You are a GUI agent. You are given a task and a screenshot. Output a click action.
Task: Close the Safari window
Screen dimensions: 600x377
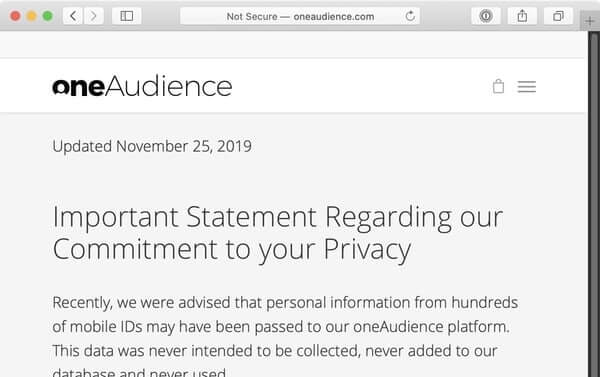[x=15, y=16]
